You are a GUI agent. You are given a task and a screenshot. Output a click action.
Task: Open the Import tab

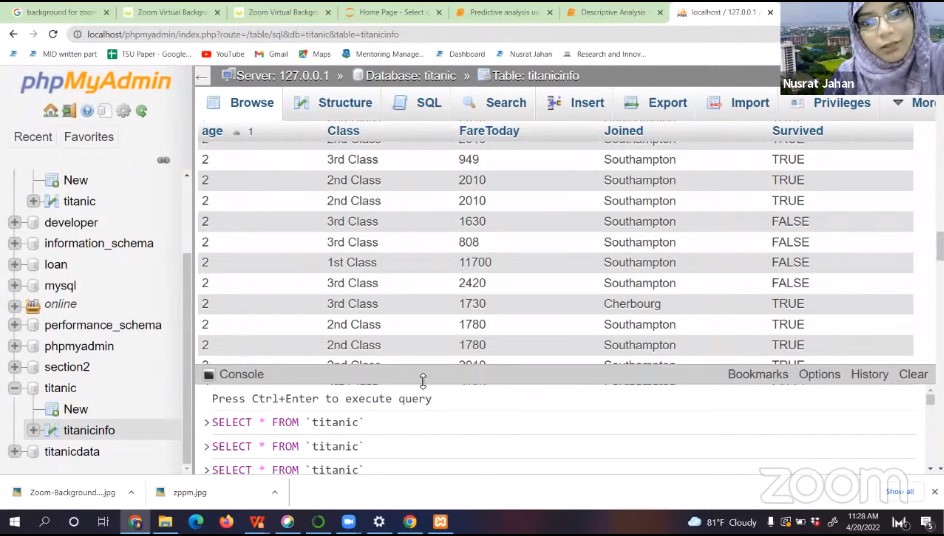point(738,103)
